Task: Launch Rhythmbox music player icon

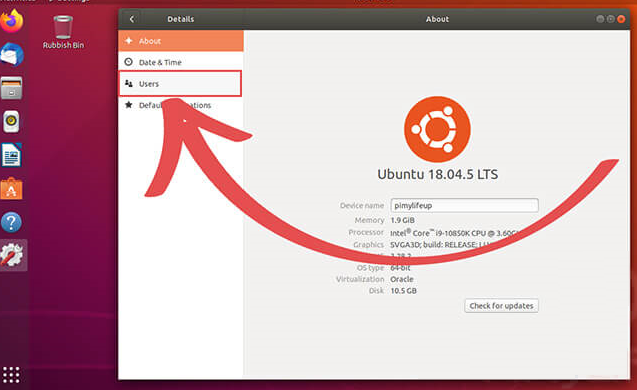Action: (11, 121)
